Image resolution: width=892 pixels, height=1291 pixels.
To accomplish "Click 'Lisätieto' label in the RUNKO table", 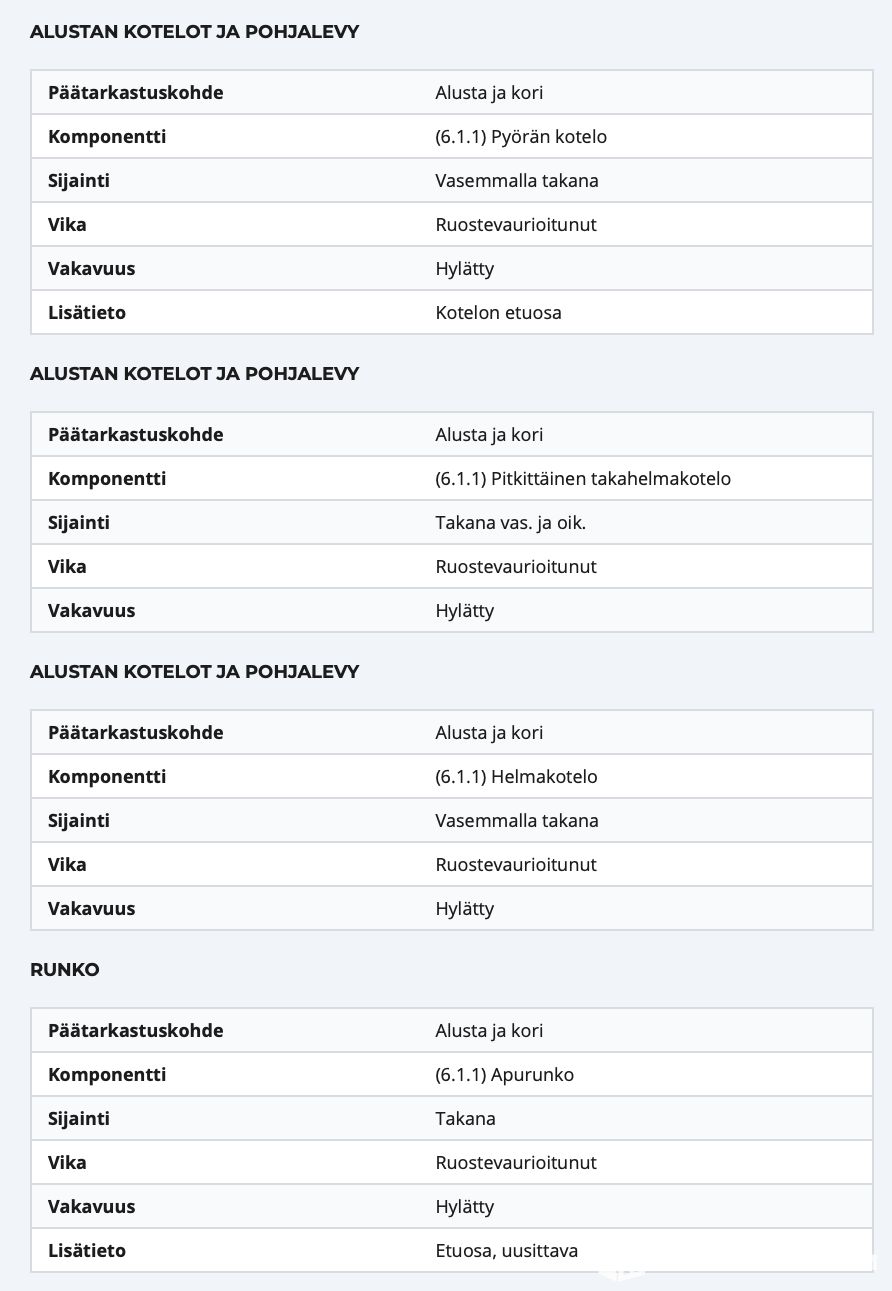I will point(87,1251).
